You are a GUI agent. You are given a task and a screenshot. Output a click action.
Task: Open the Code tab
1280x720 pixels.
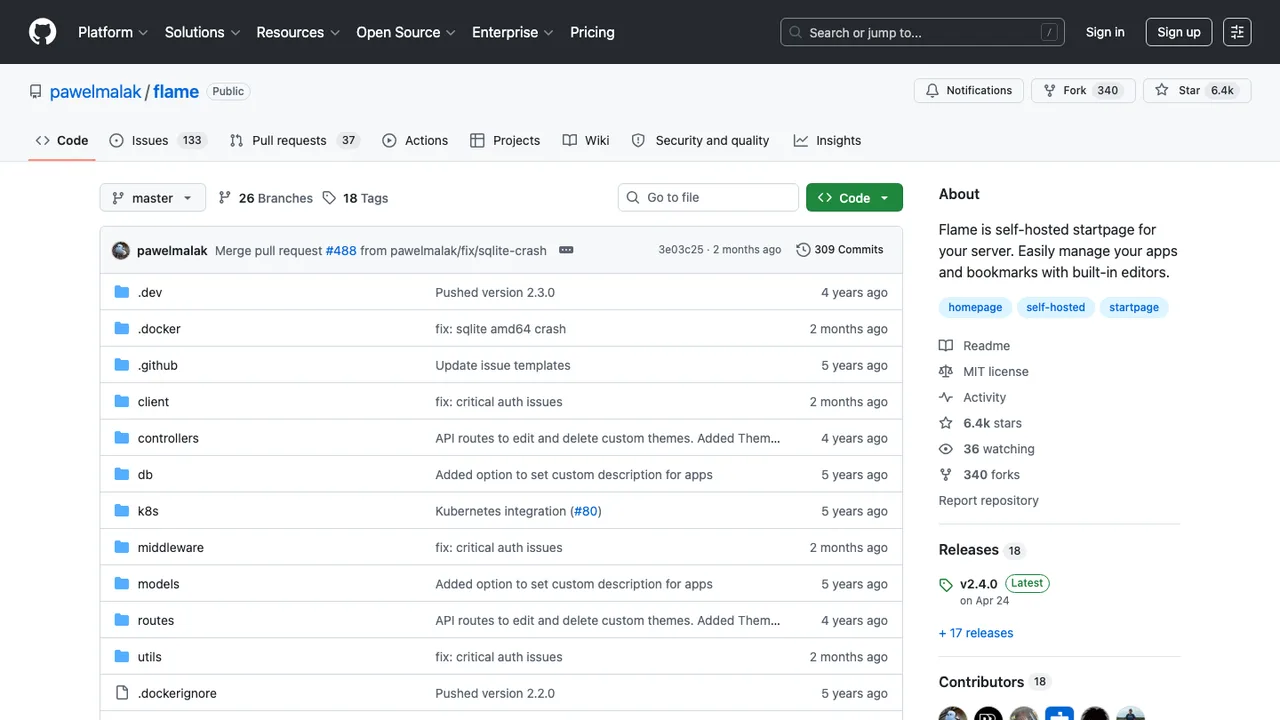tap(62, 141)
